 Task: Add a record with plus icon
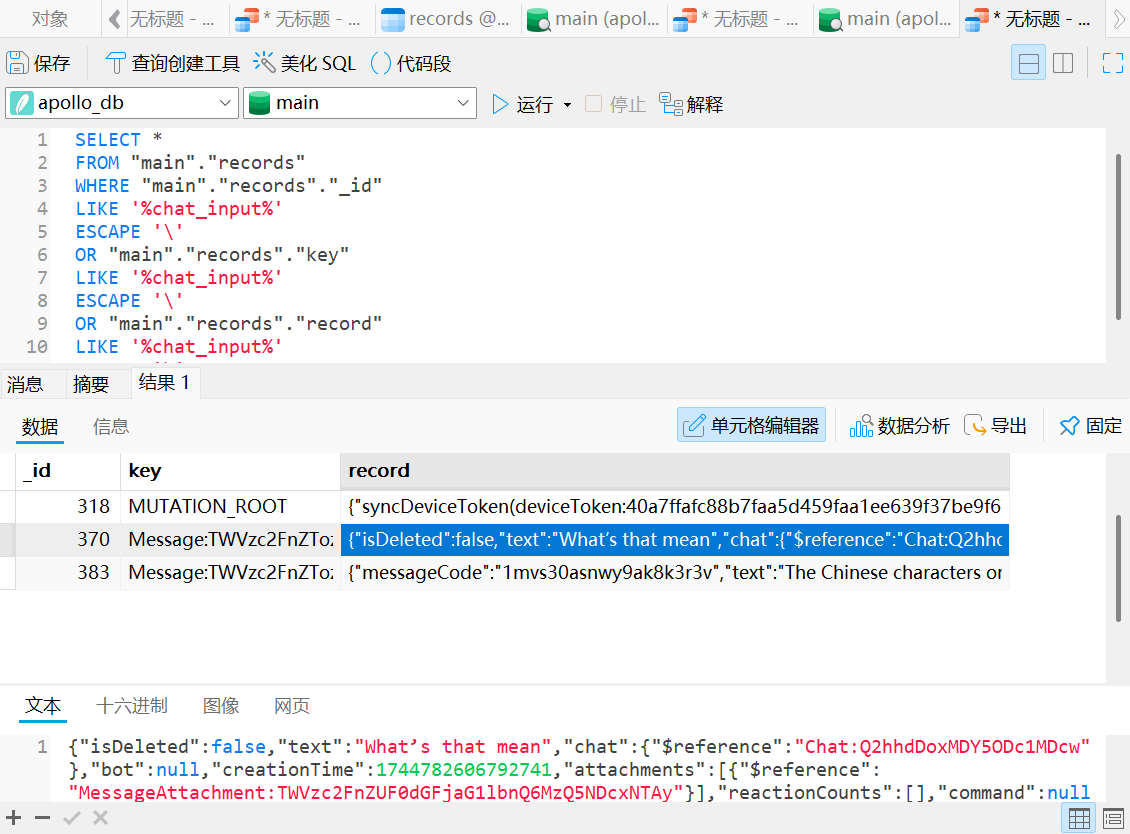click(14, 818)
